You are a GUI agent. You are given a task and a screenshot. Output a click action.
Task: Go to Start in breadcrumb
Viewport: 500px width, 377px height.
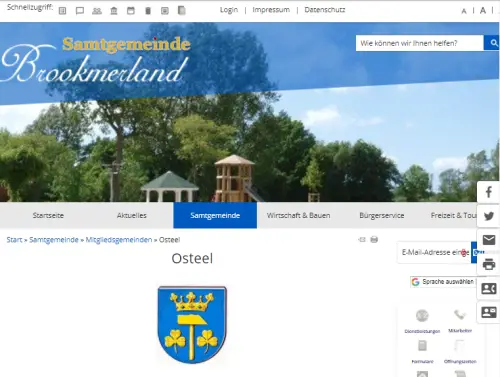click(14, 240)
